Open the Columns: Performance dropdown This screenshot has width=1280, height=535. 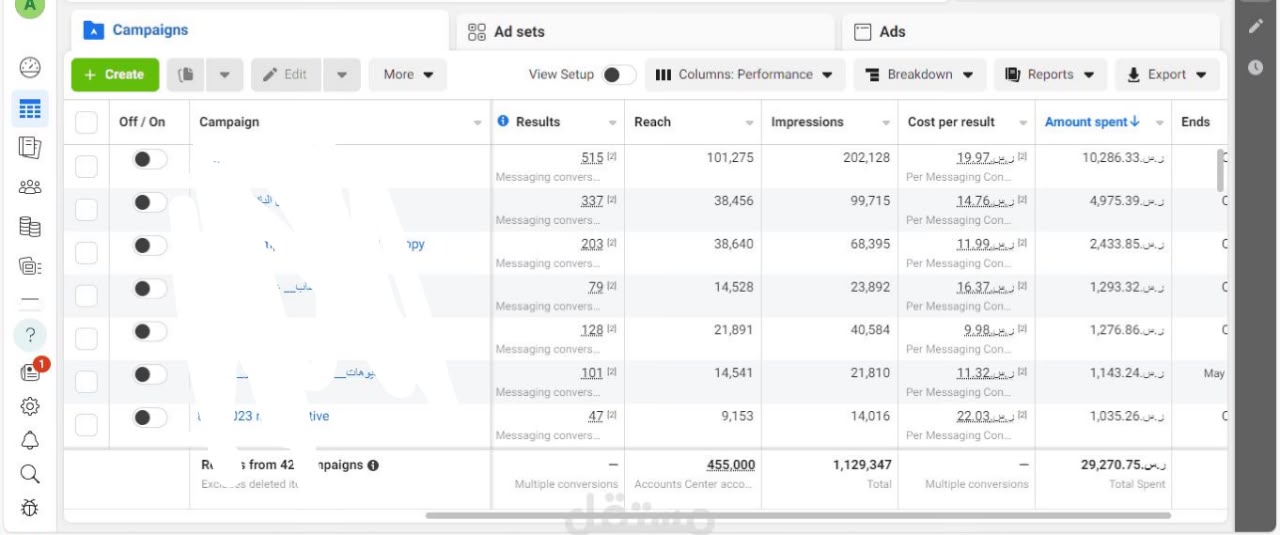tap(745, 75)
